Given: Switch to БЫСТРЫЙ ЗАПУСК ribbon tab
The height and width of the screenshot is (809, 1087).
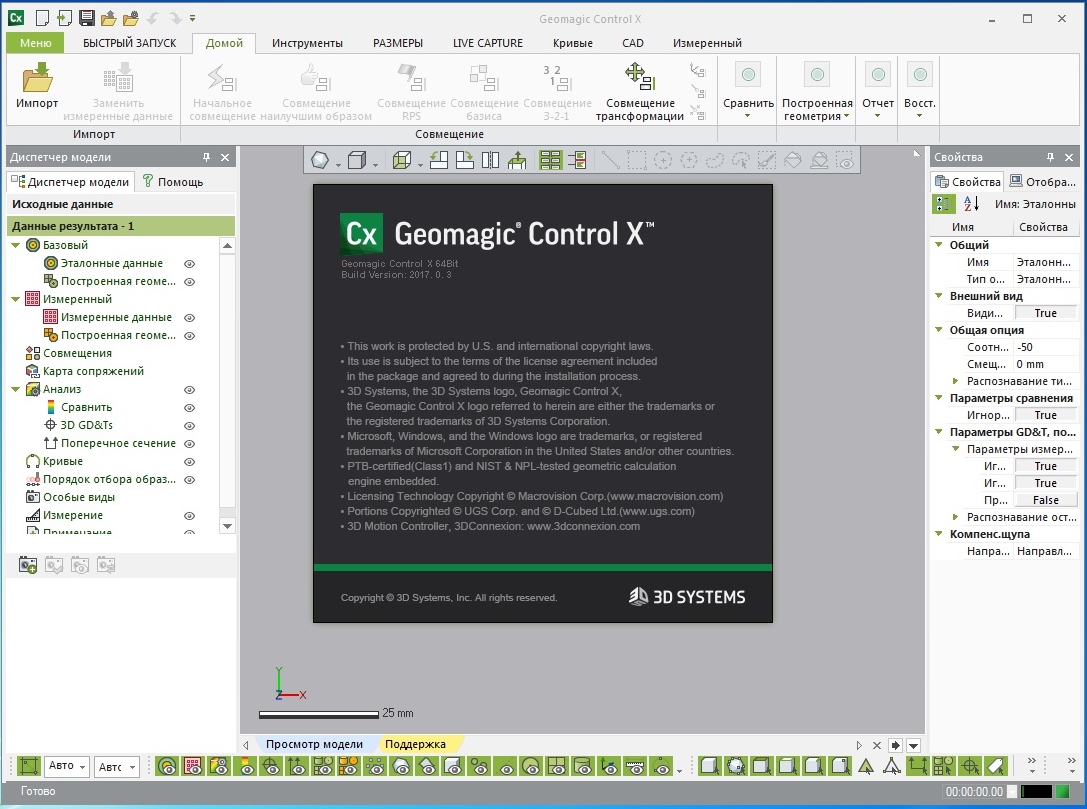Looking at the screenshot, I should click(x=130, y=43).
